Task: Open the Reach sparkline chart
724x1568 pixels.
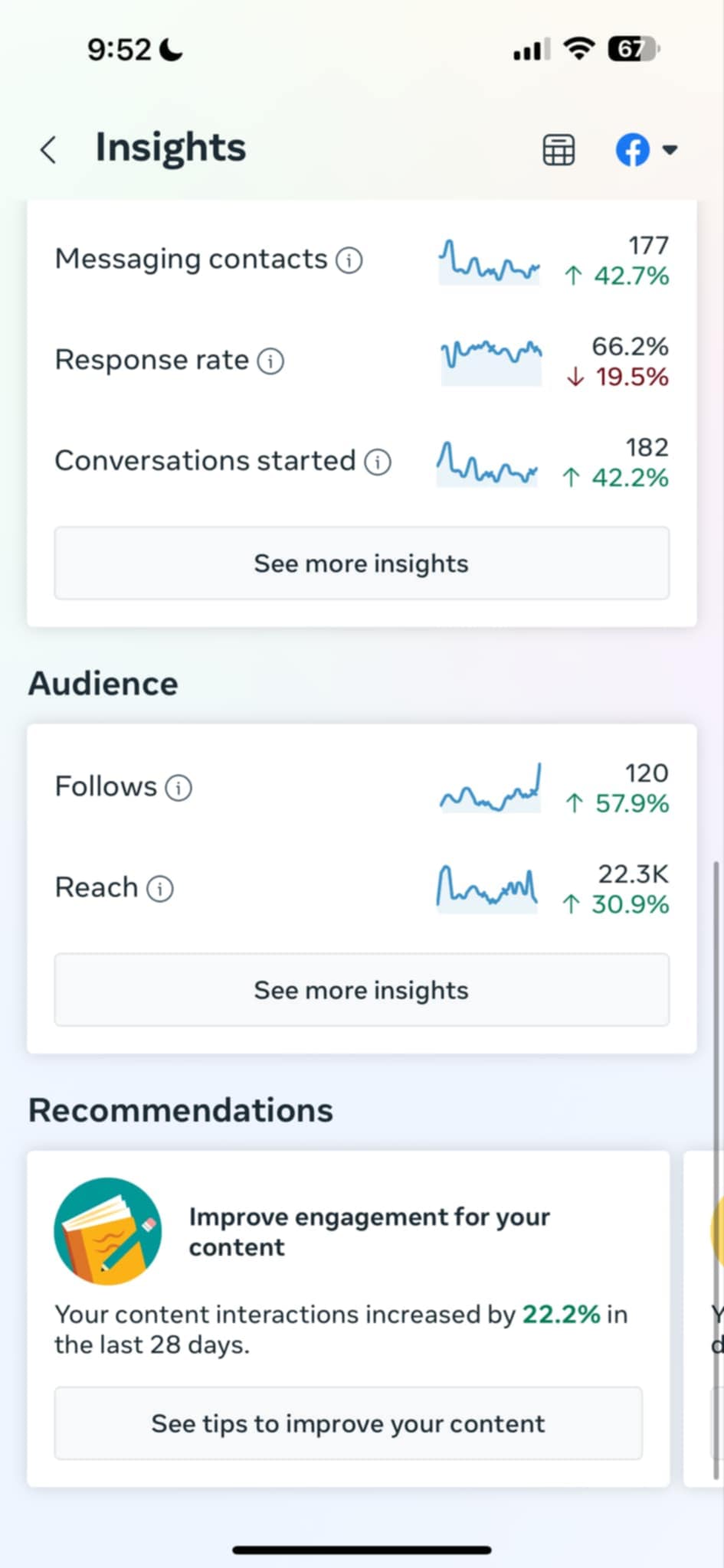Action: click(x=486, y=888)
